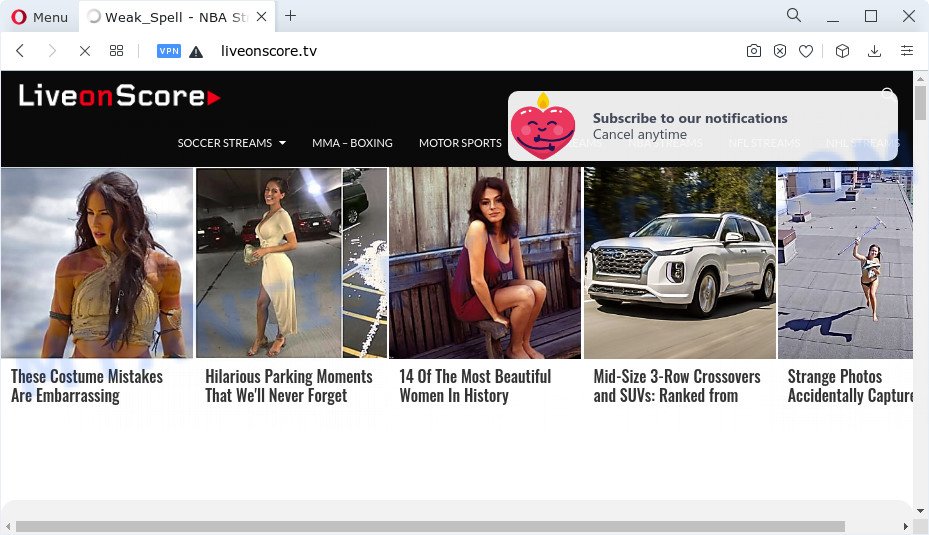
Task: Show the site security warning triangle
Action: pyautogui.click(x=196, y=52)
